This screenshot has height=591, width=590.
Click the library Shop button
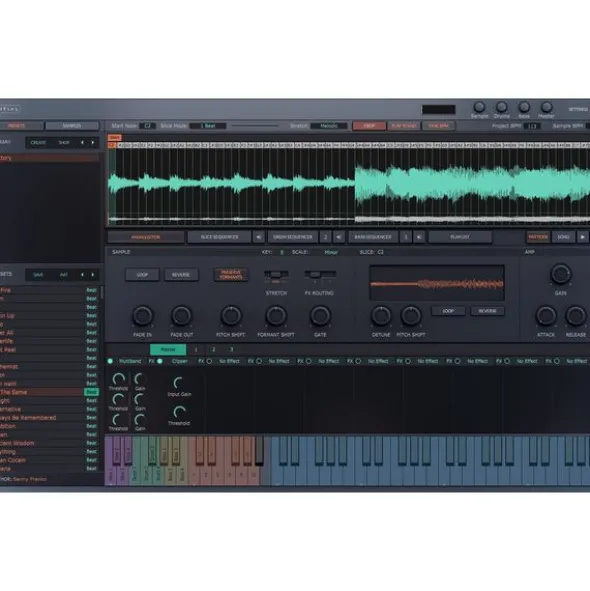[x=64, y=142]
